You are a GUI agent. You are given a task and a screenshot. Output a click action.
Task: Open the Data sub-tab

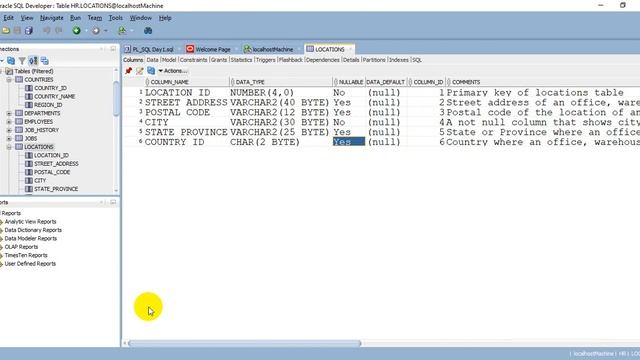[x=152, y=60]
